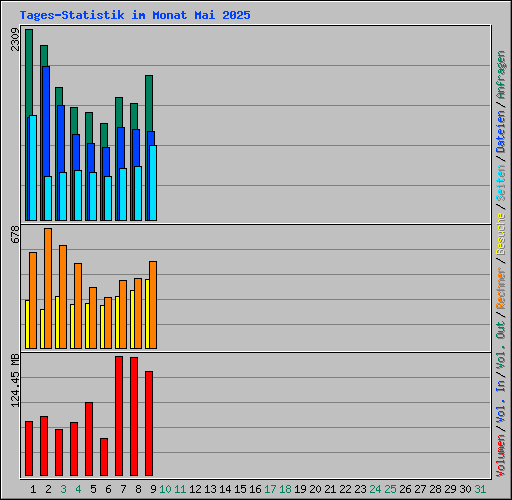This screenshot has width=512, height=500.
Task: Click the axis maximum value '2309'
Action: [x=15, y=40]
